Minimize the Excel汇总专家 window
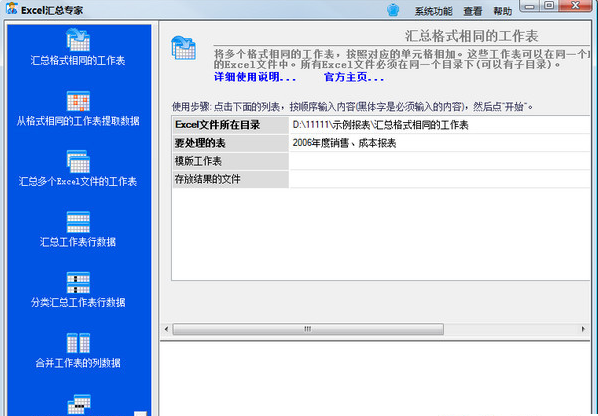Viewport: 598px width, 416px height. coord(530,6)
